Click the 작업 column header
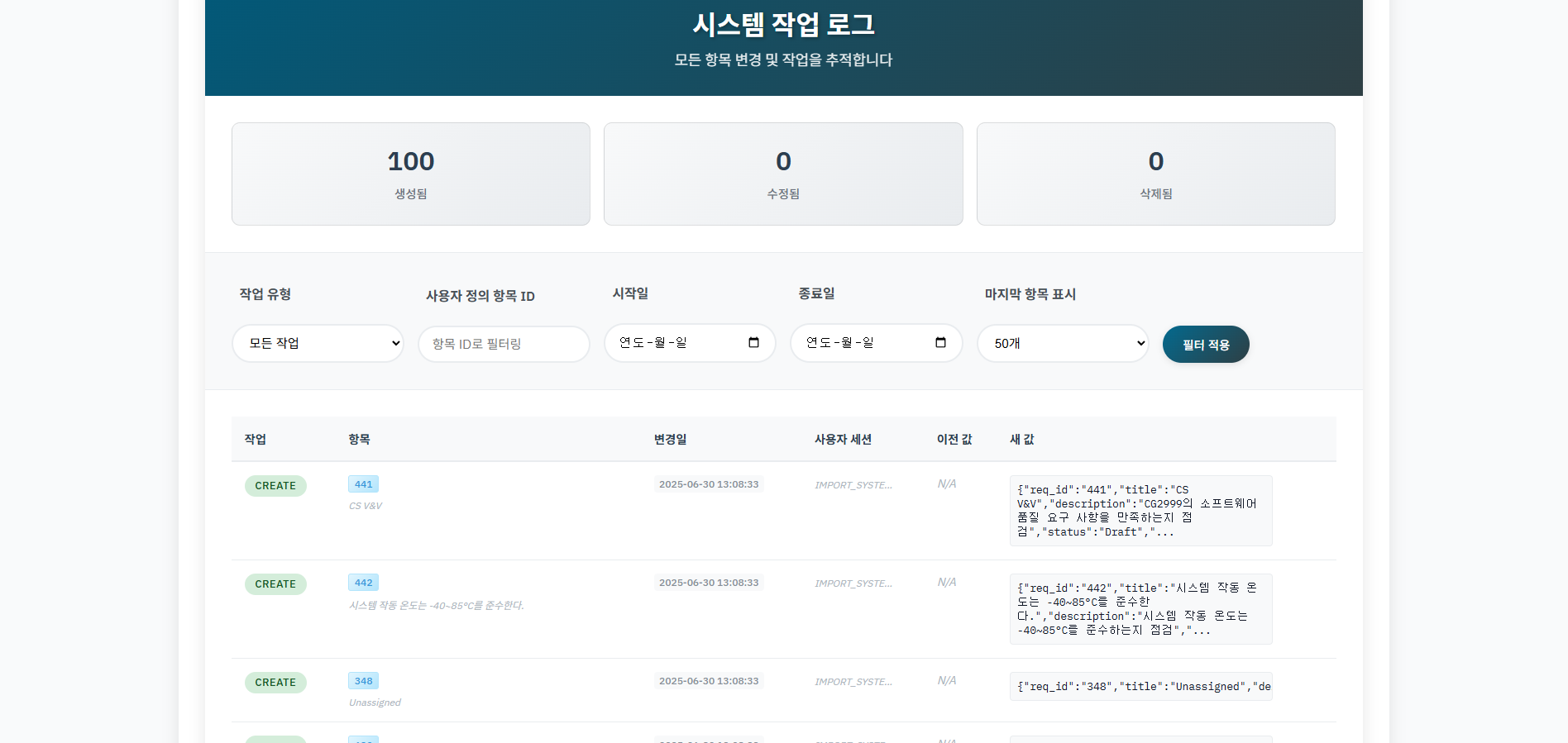 click(256, 439)
